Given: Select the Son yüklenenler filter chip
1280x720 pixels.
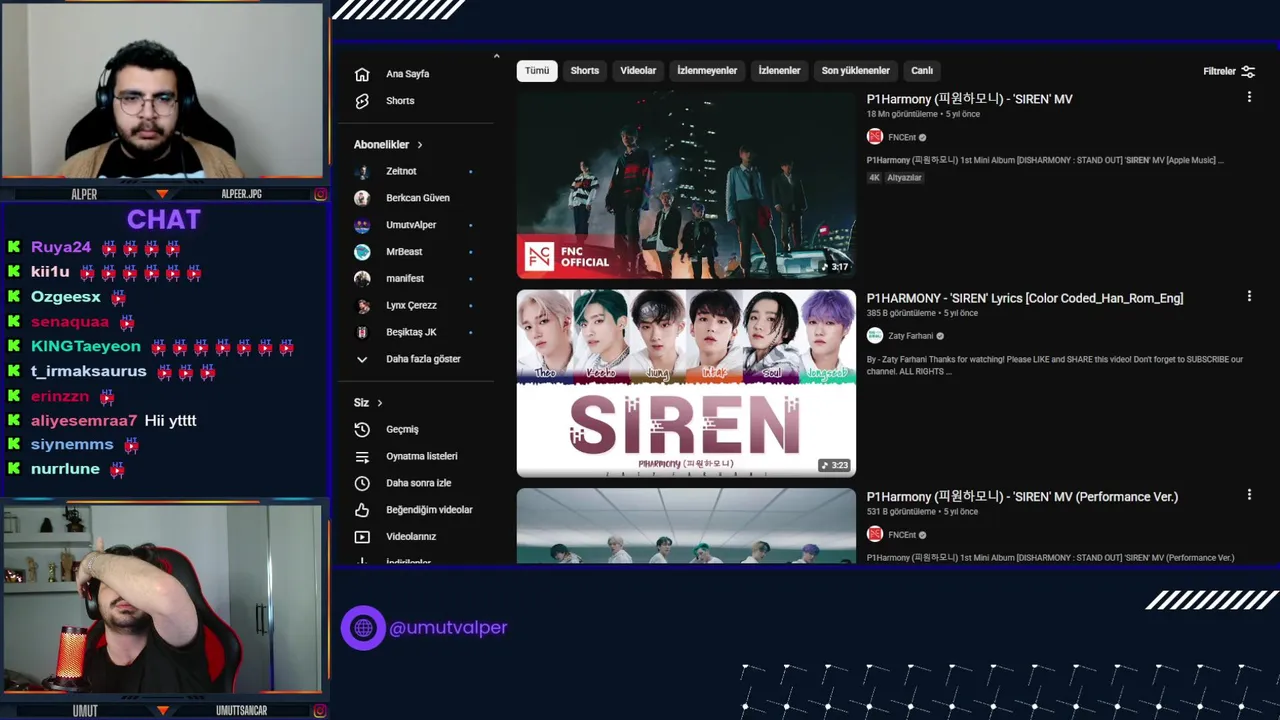Looking at the screenshot, I should coord(855,71).
